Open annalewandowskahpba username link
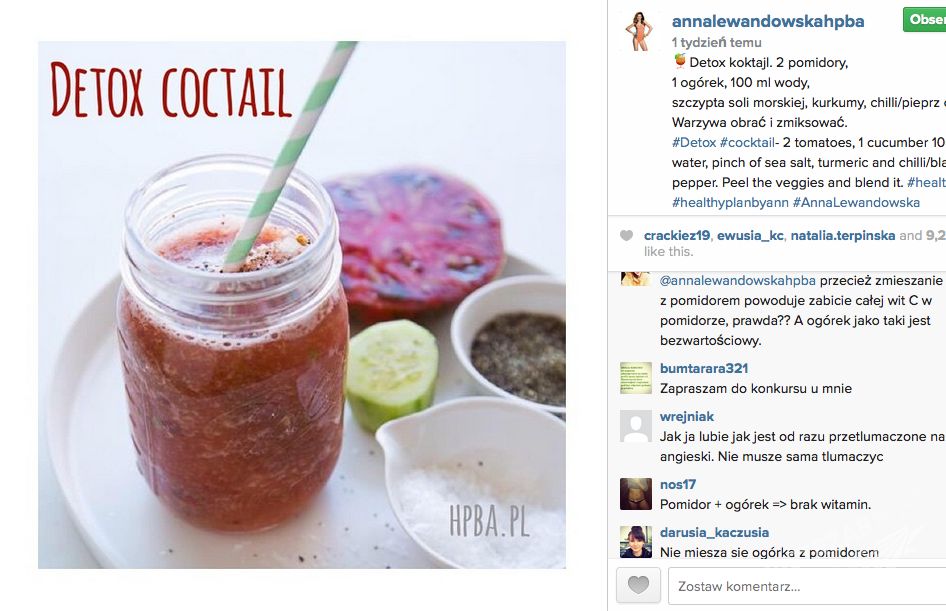Image resolution: width=946 pixels, height=611 pixels. click(767, 21)
